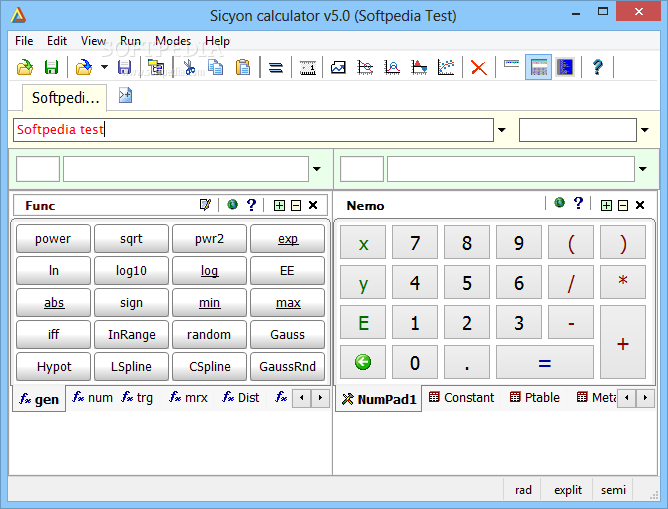Viewport: 668px width, 509px height.
Task: Click the numpad plus button
Action: click(623, 342)
